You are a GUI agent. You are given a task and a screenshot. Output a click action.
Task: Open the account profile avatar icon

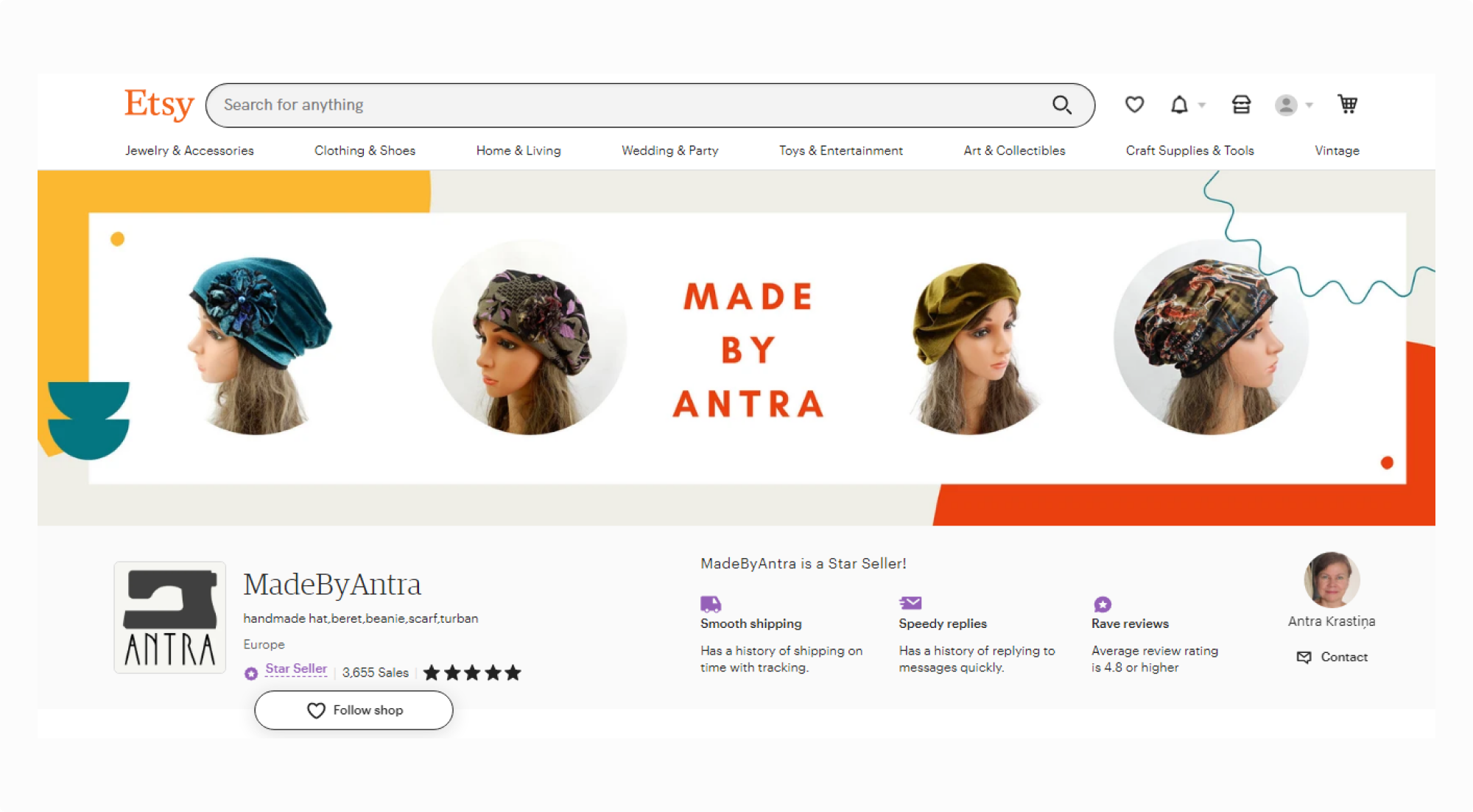1286,105
